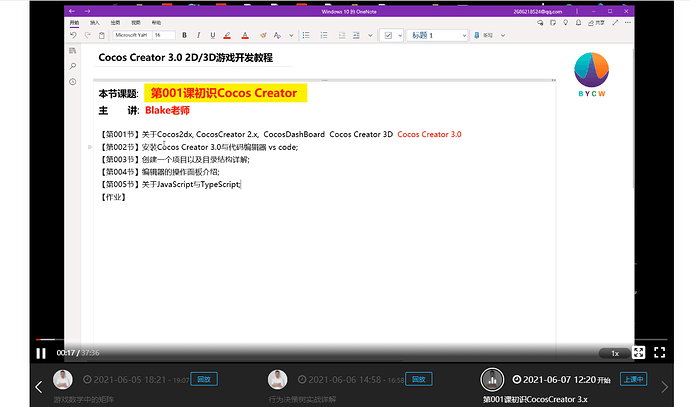
Task: Click the 【第002节】 line about vs code
Action: pyautogui.click(x=200, y=147)
